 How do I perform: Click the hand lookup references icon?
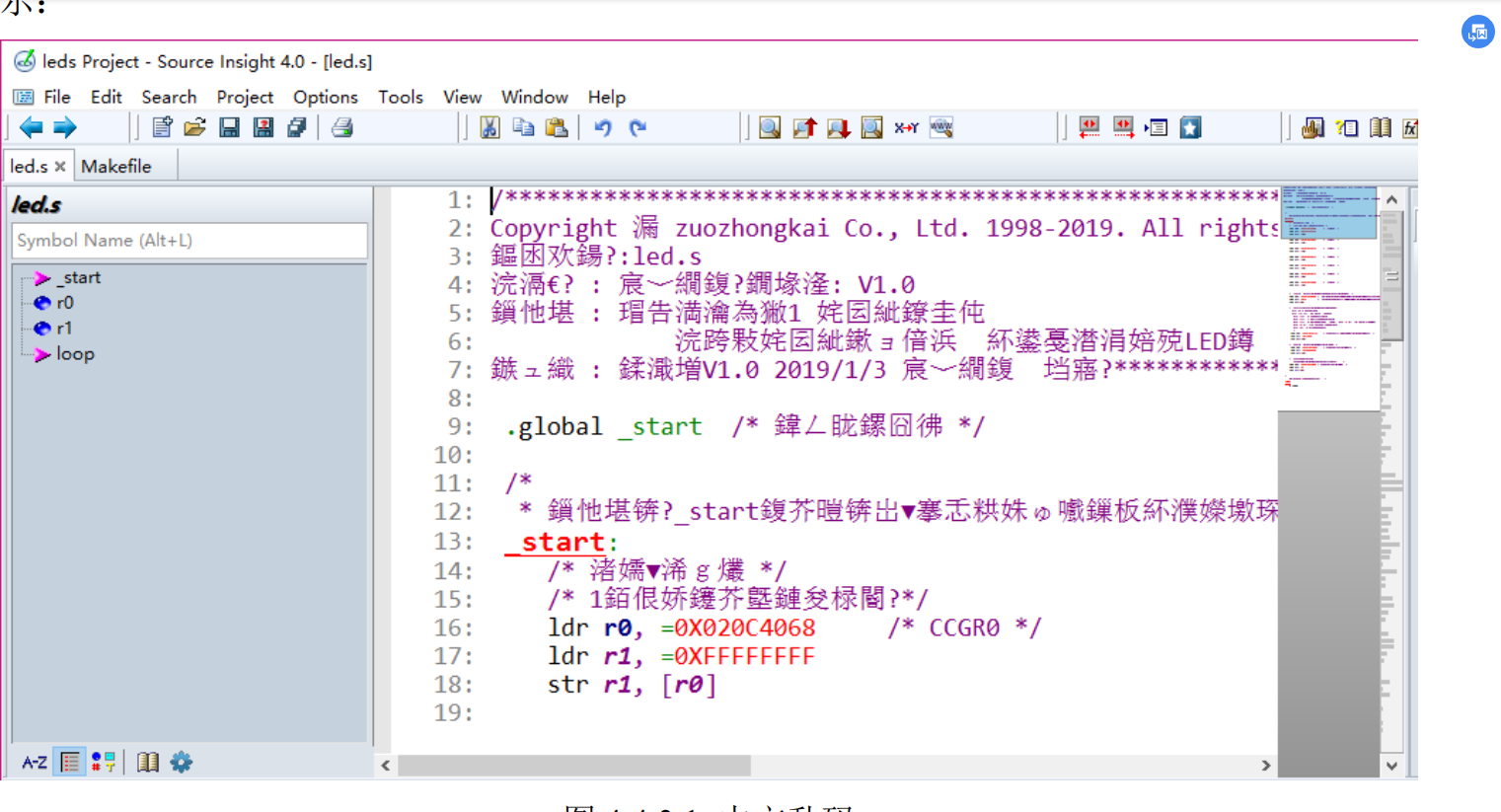tap(1313, 127)
